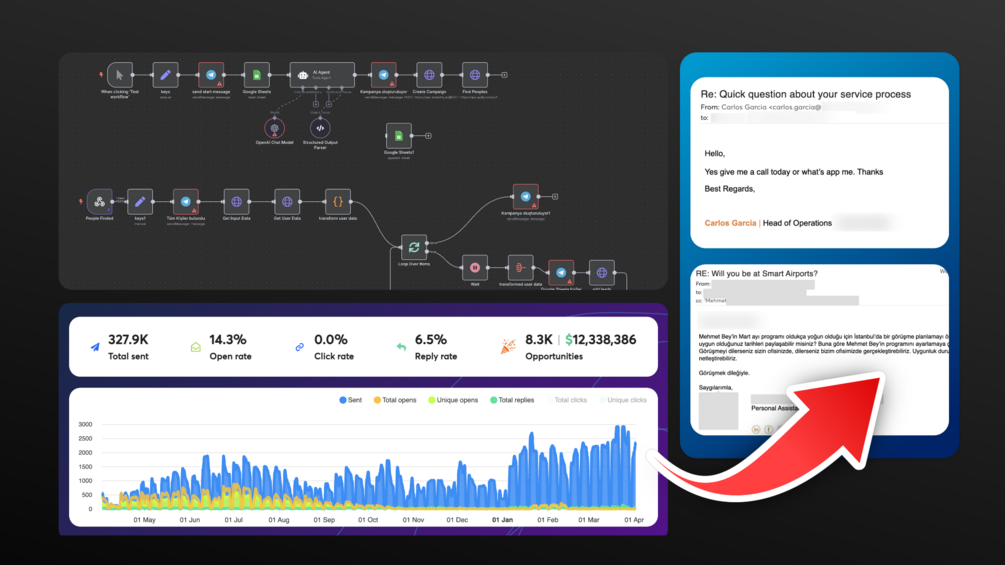Click the plus connector after Find Peoples
The height and width of the screenshot is (565, 1005).
504,75
